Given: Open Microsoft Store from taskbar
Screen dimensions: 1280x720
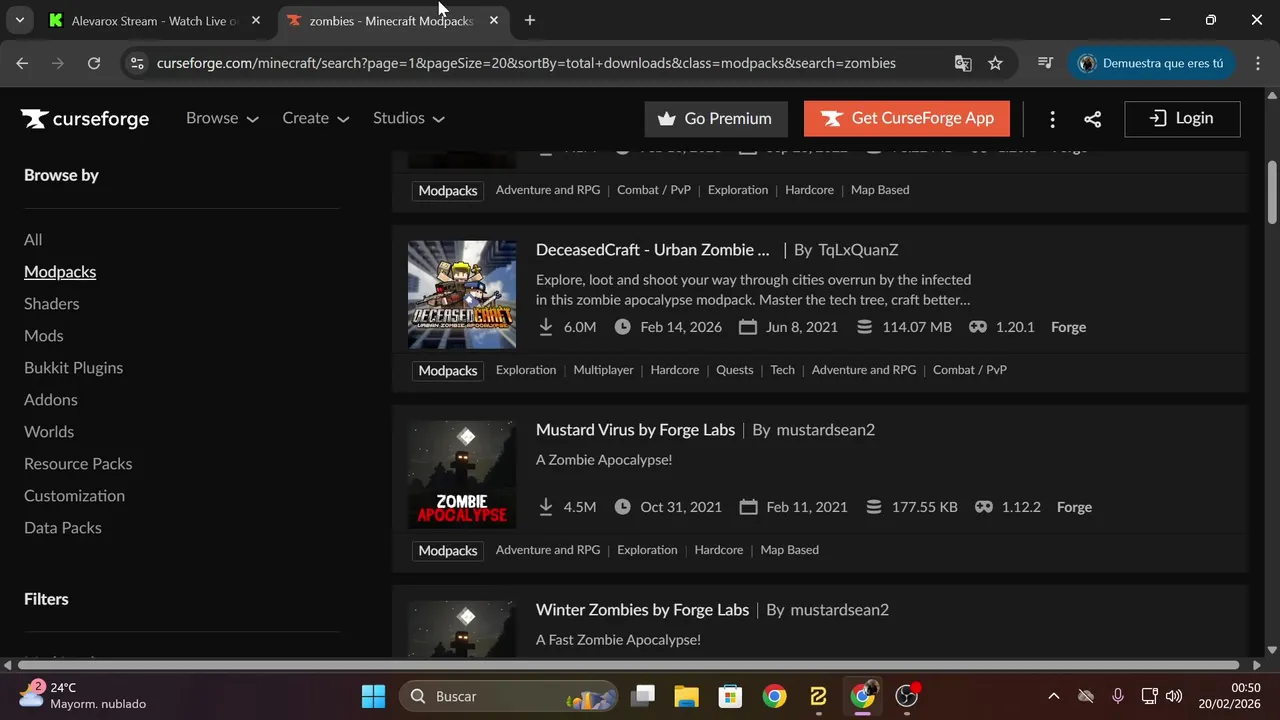Looking at the screenshot, I should pos(730,696).
